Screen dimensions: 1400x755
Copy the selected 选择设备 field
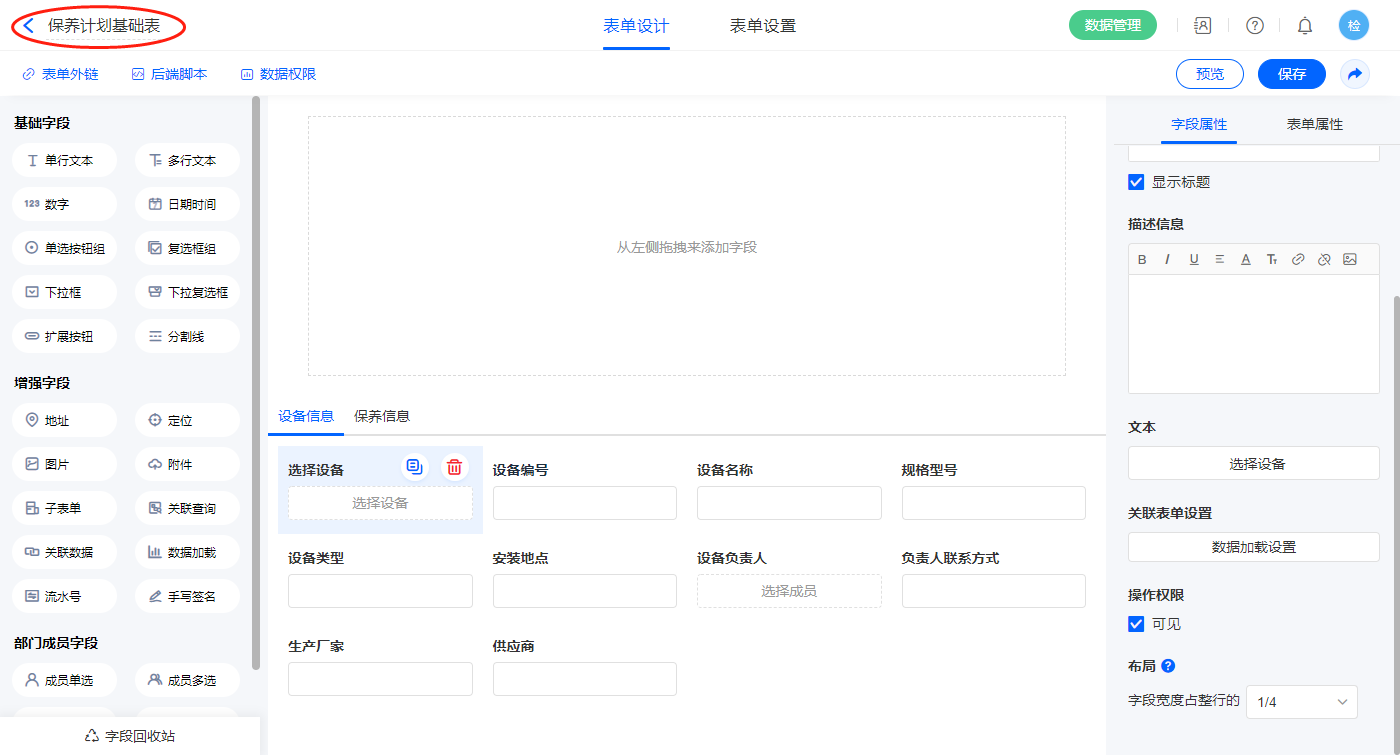[414, 467]
